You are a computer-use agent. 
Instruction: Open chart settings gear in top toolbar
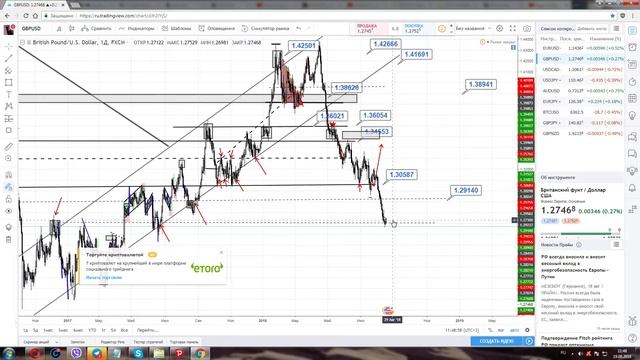click(500, 29)
